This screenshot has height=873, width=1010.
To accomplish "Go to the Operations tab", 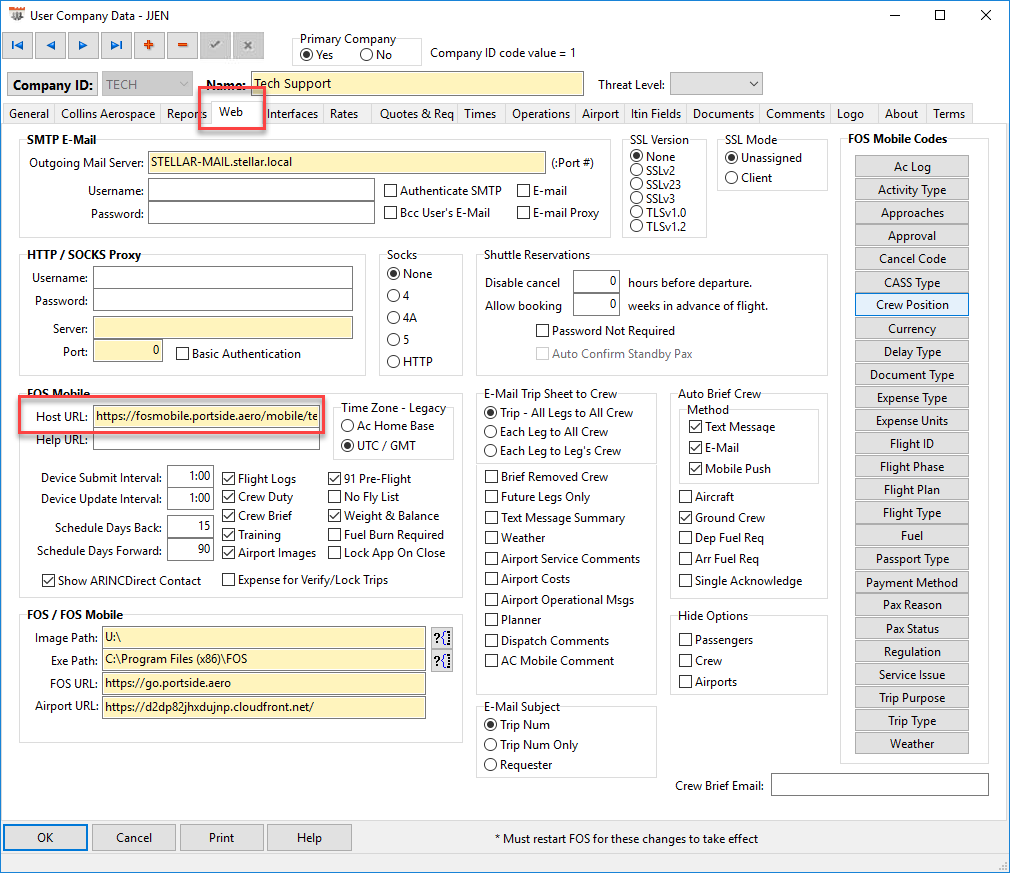I will click(x=541, y=113).
